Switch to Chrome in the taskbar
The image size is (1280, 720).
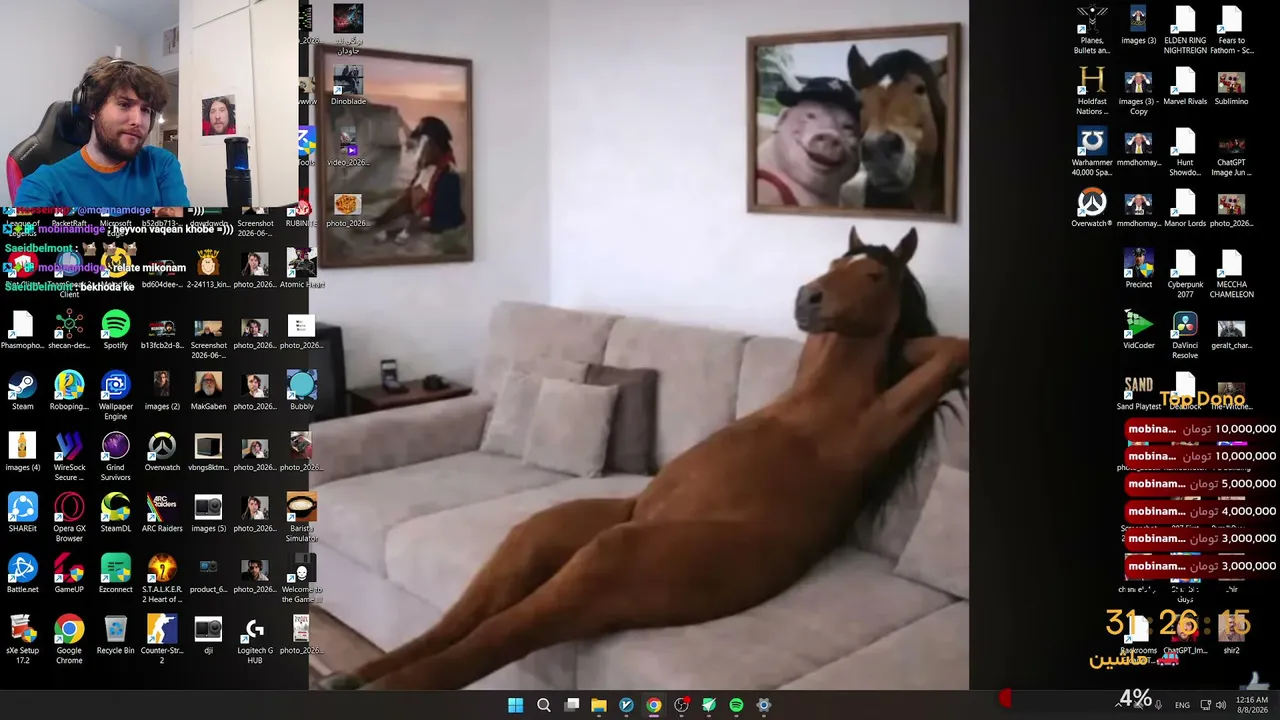[x=653, y=705]
